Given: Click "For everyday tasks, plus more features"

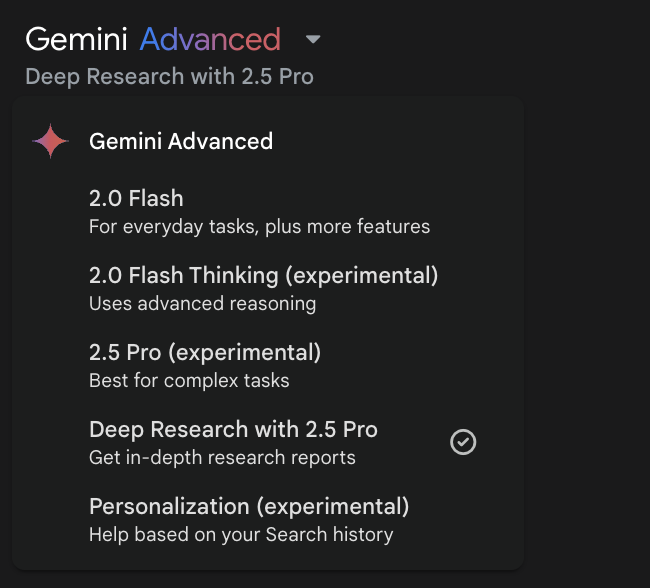Looking at the screenshot, I should [x=260, y=227].
